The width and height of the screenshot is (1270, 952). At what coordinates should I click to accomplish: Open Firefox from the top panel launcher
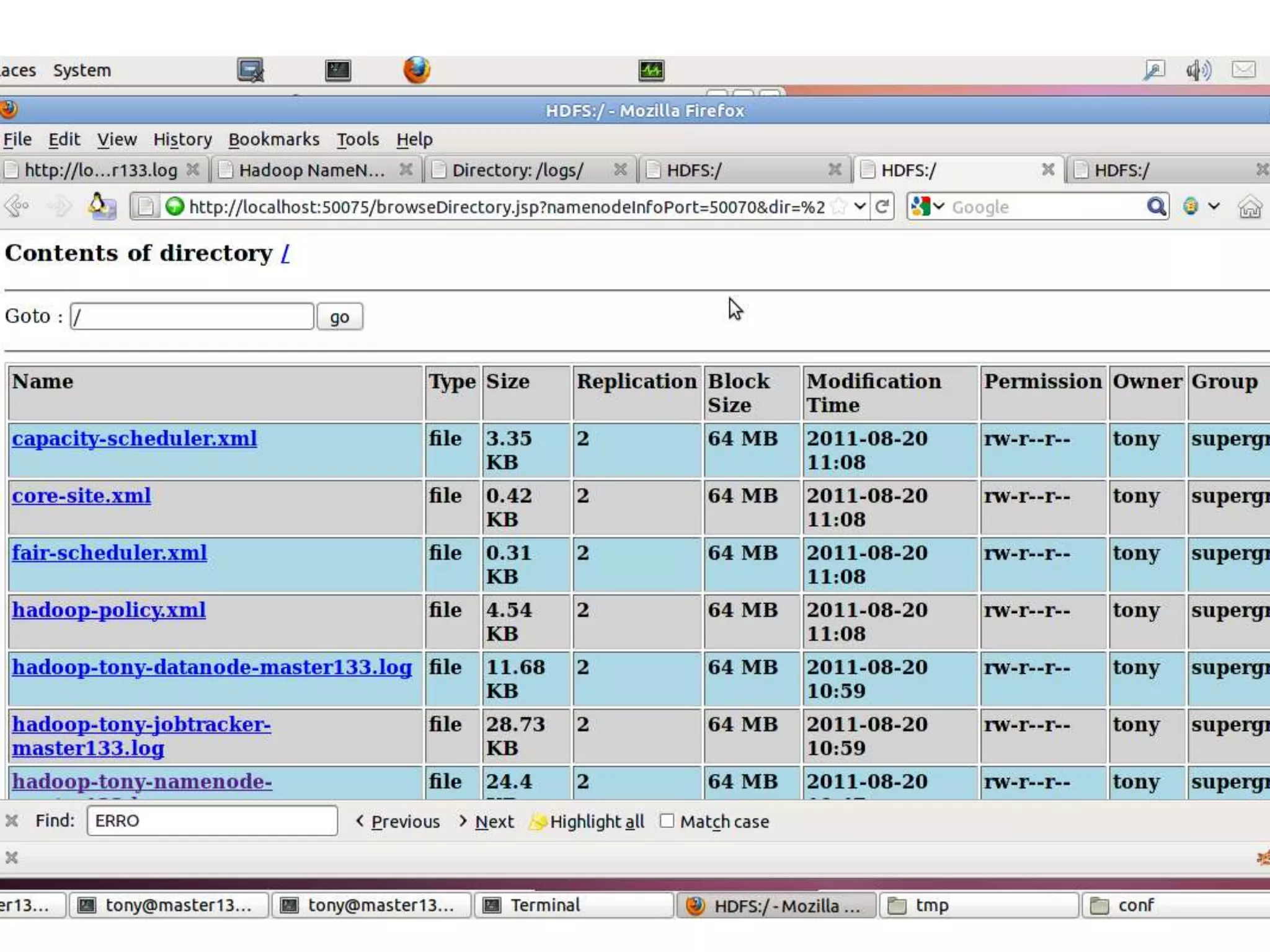[417, 70]
